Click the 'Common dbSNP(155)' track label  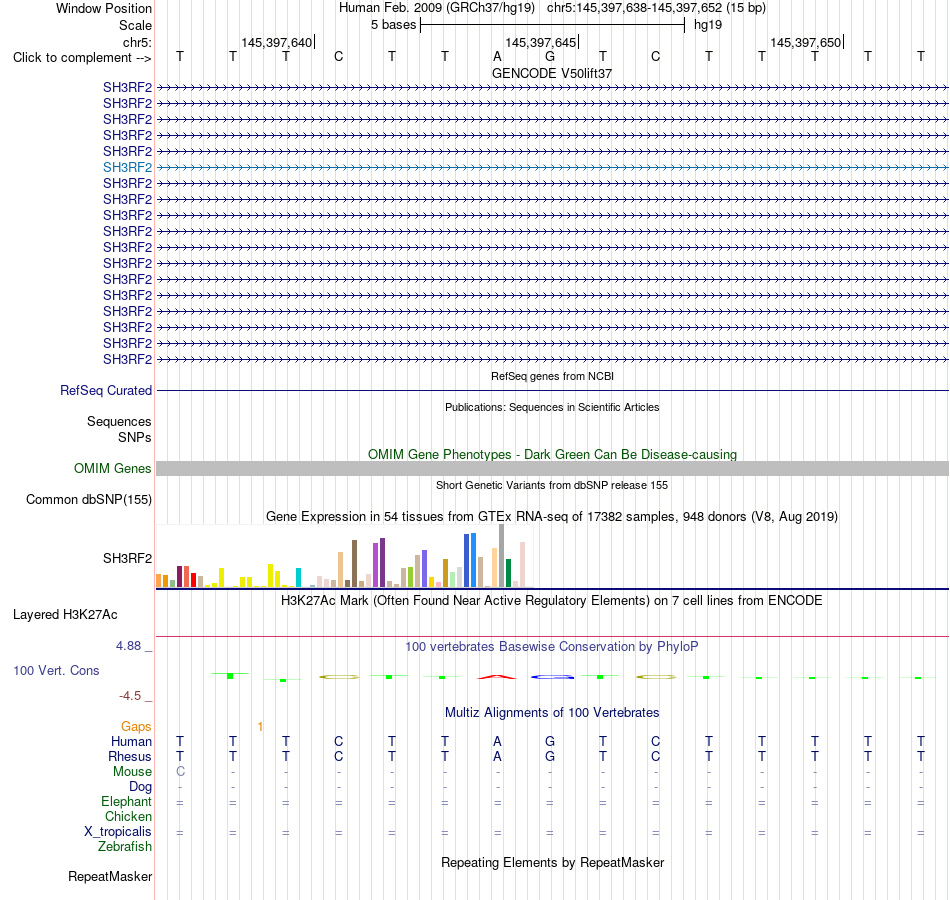click(89, 499)
